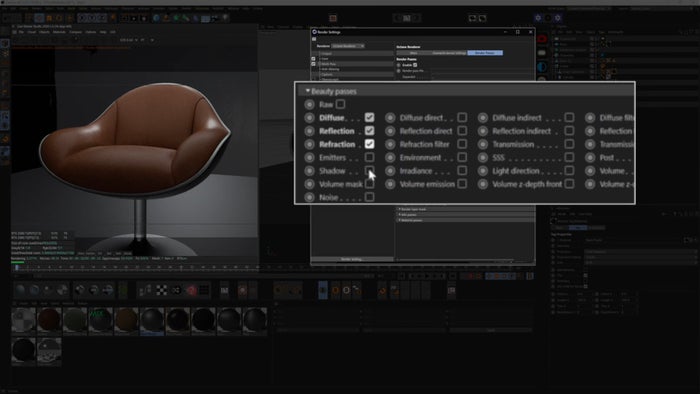Click the keyframe dot beside Noise
This screenshot has height=394, width=700.
[x=309, y=197]
